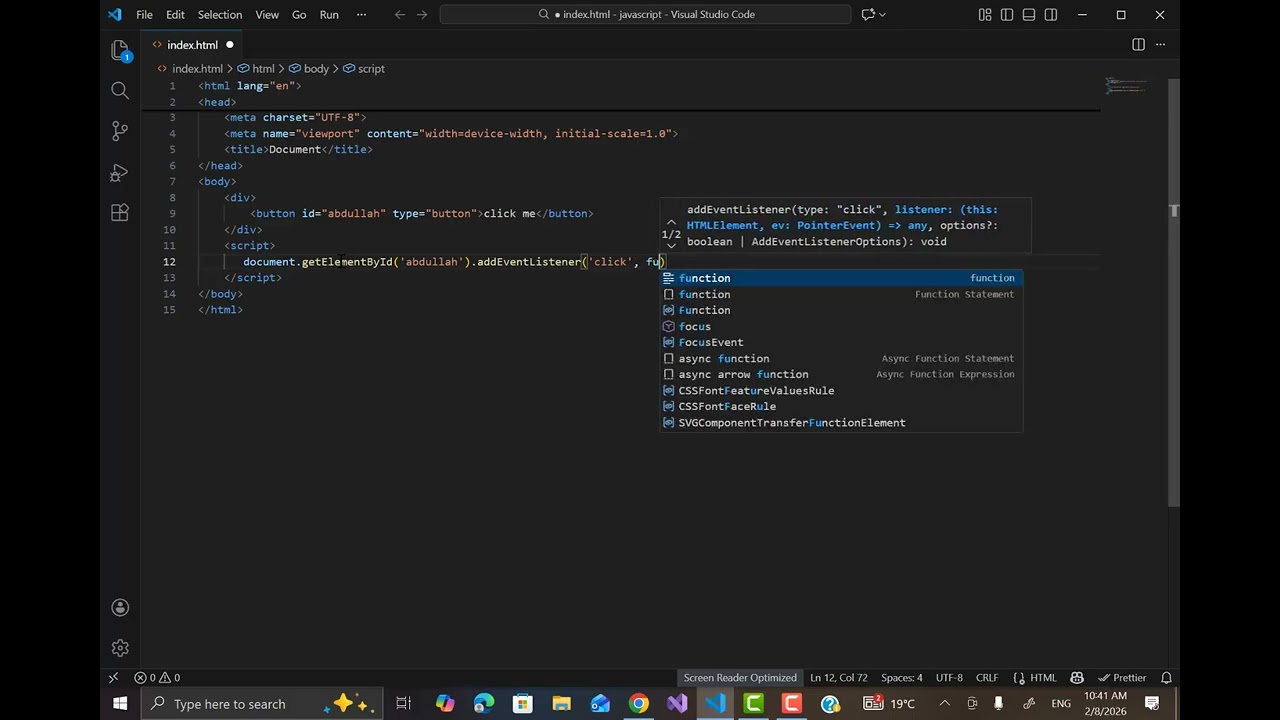1280x720 pixels.
Task: Click the editor minimap preview
Action: (1126, 86)
